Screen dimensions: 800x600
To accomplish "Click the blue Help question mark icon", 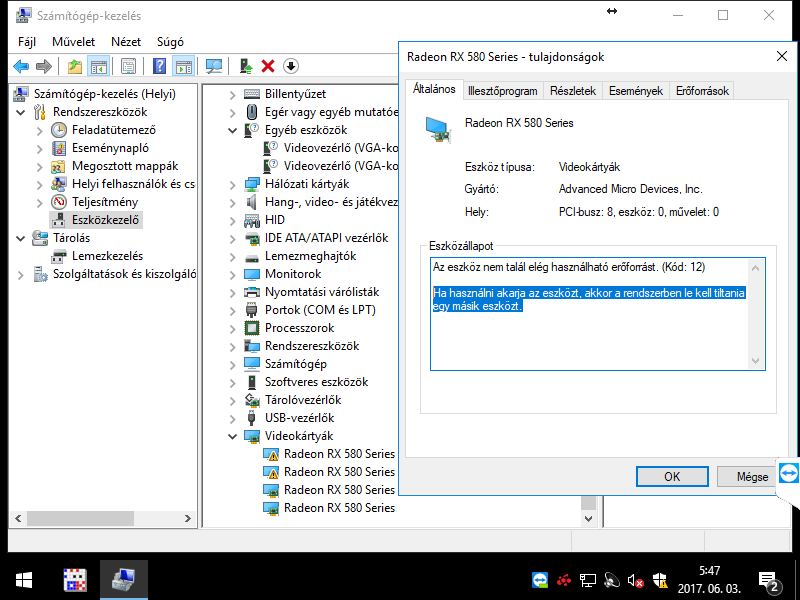I will pos(159,66).
